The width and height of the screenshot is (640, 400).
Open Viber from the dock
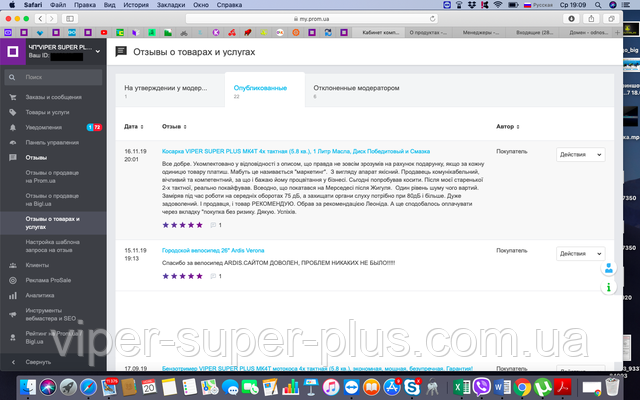(482, 387)
